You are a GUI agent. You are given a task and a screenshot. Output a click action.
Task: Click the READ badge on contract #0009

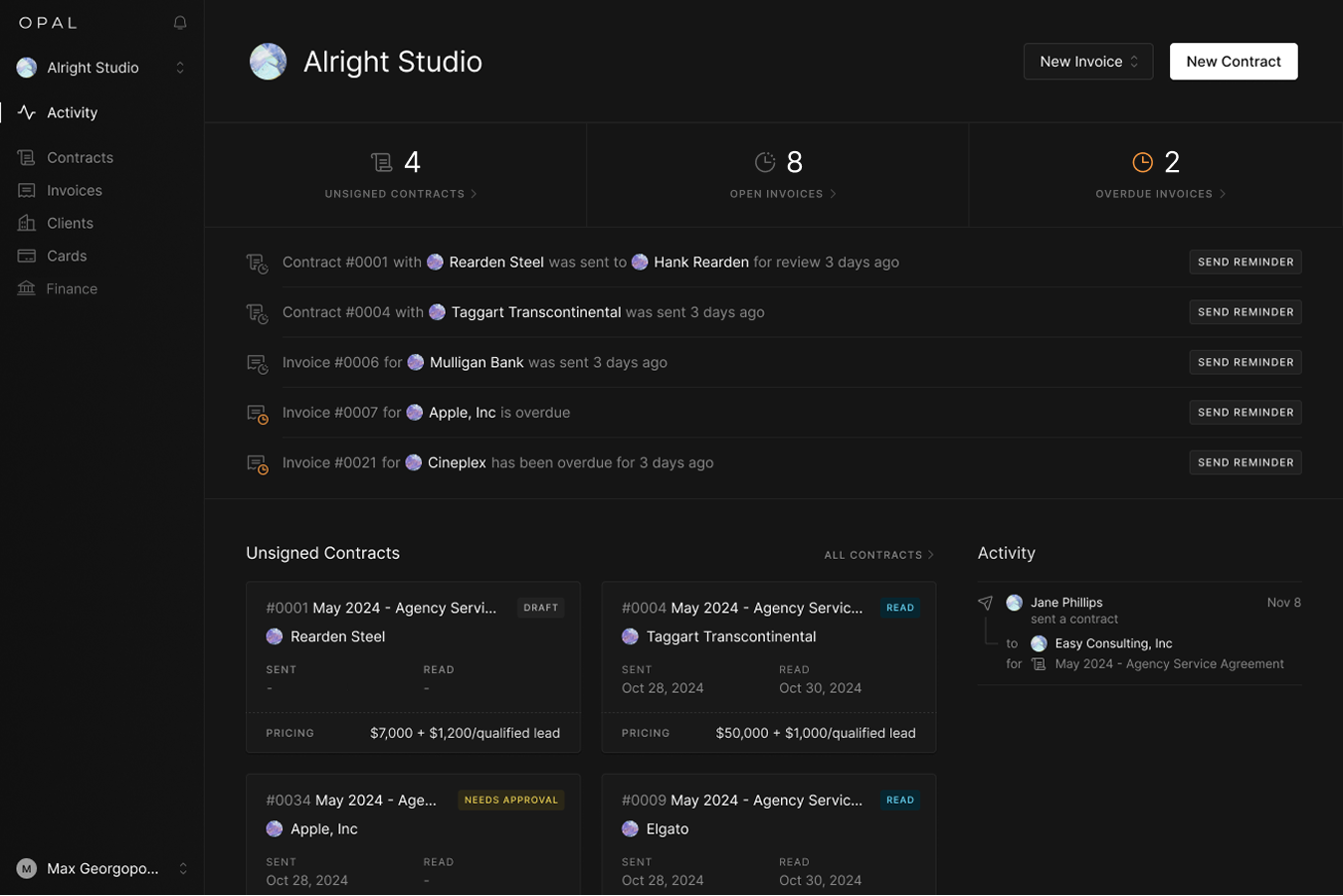(x=900, y=801)
